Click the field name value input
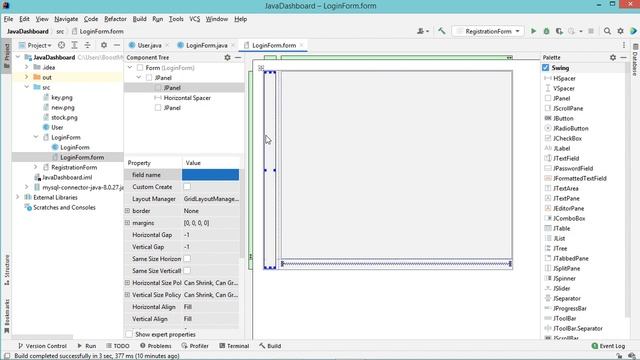Viewport: 640px width, 360px height. [210, 175]
